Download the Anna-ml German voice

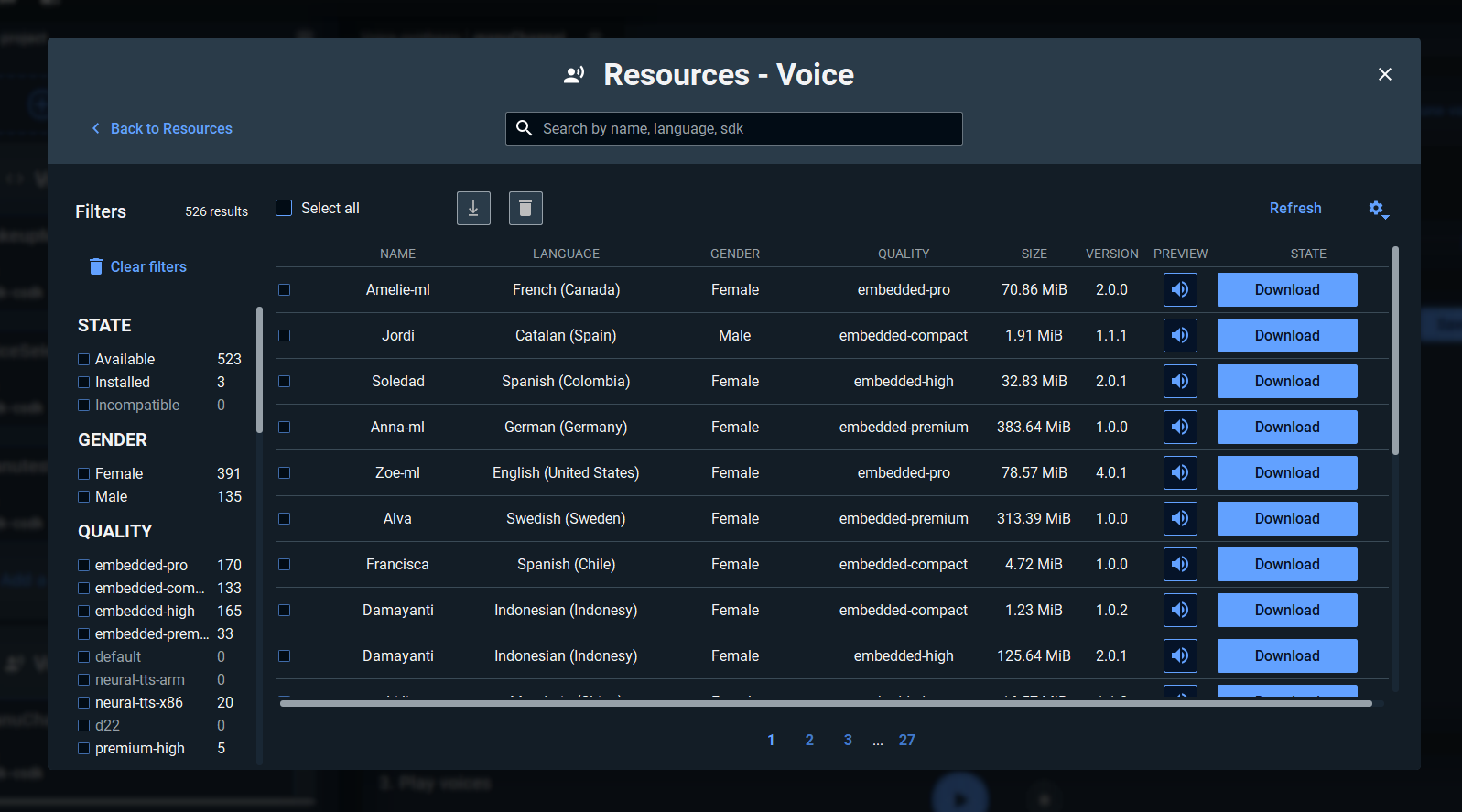point(1286,428)
